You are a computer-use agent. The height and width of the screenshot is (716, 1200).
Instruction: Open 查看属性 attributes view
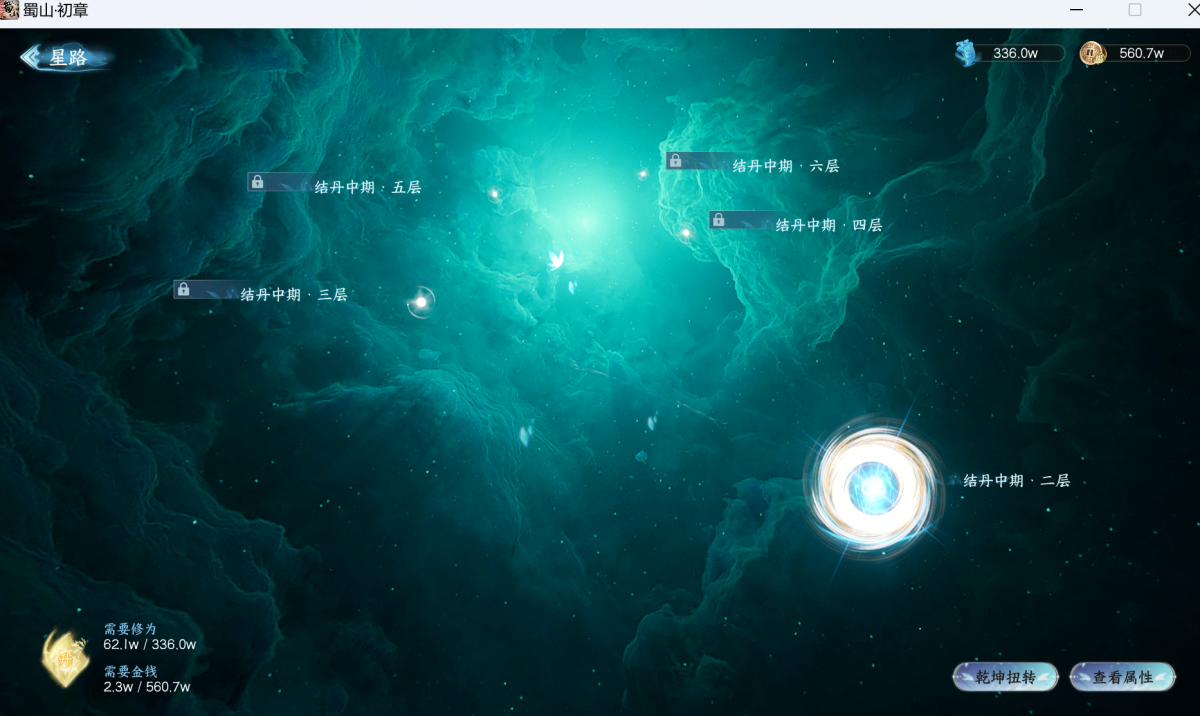1122,677
